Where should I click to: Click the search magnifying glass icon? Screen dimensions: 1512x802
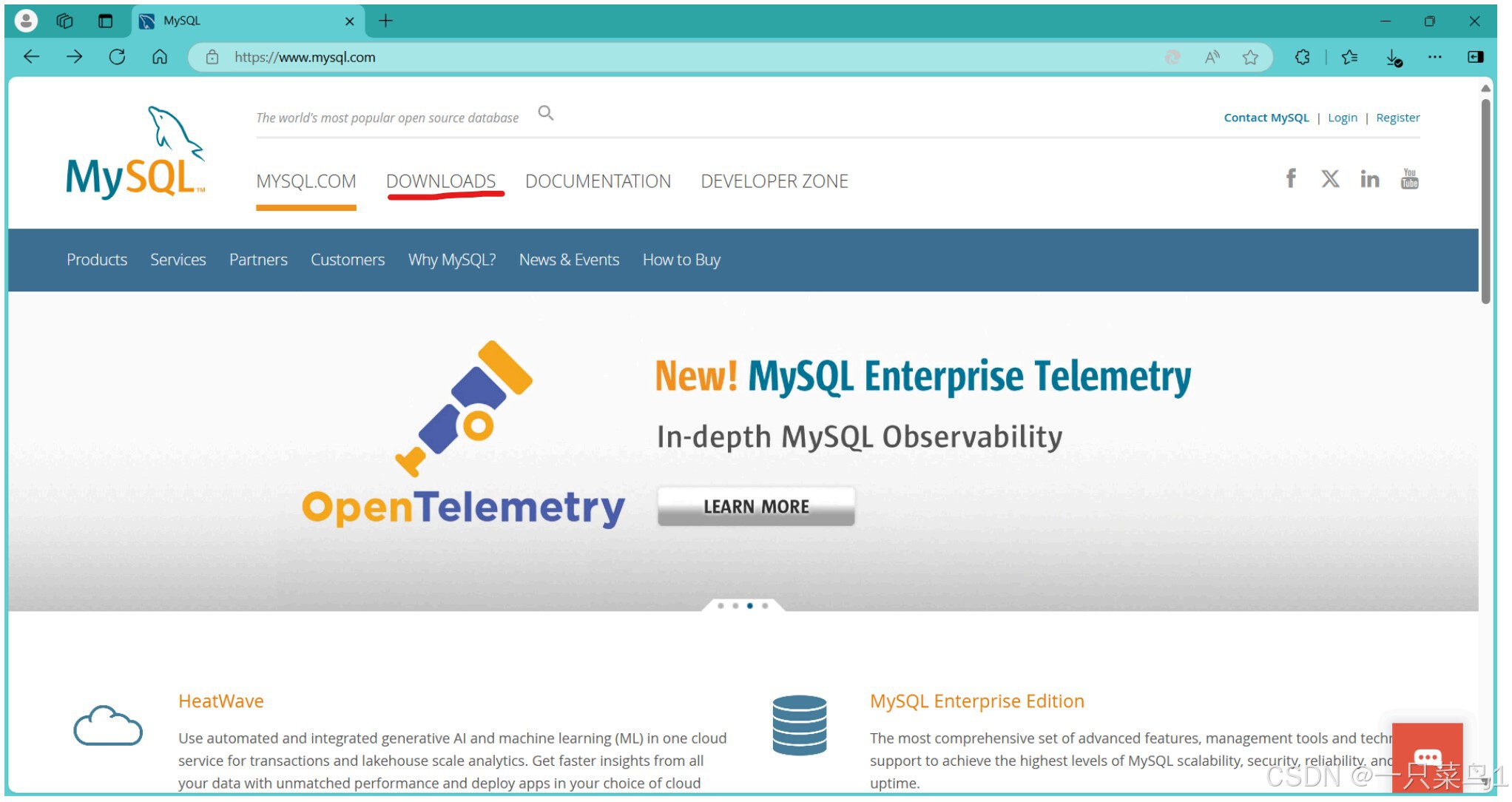[545, 113]
